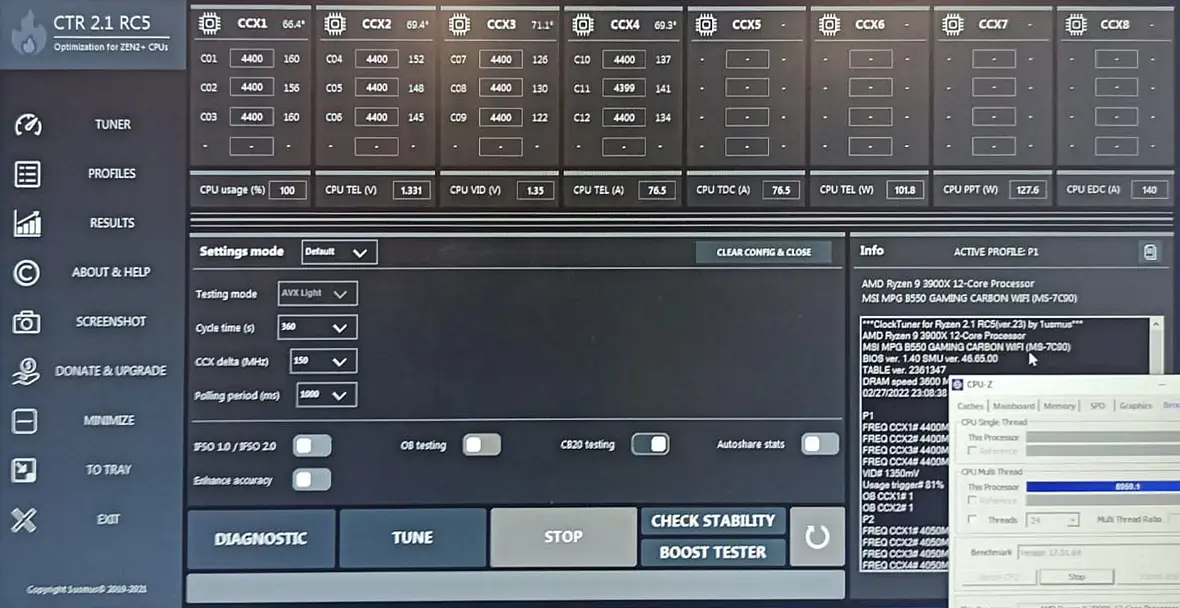Click the C01 frequency field
The height and width of the screenshot is (608, 1180).
click(251, 59)
